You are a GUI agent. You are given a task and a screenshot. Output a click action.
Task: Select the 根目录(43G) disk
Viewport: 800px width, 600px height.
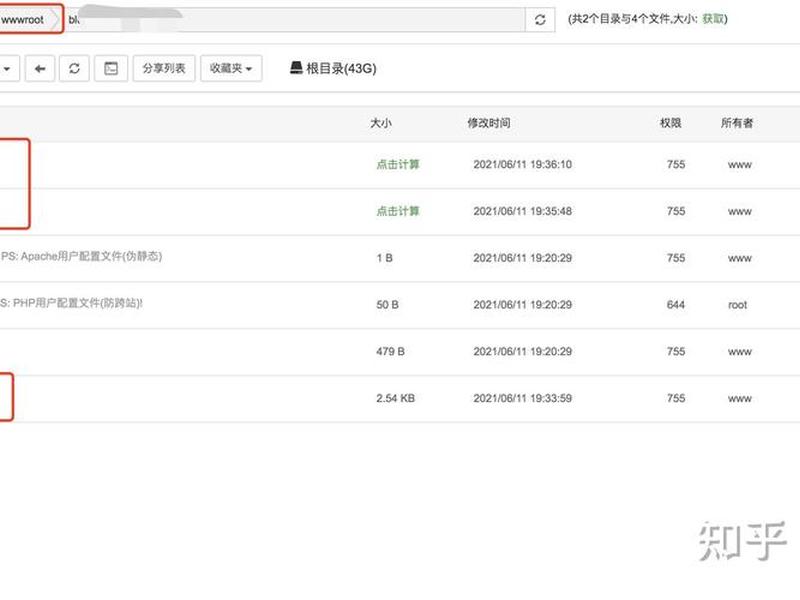(x=333, y=68)
